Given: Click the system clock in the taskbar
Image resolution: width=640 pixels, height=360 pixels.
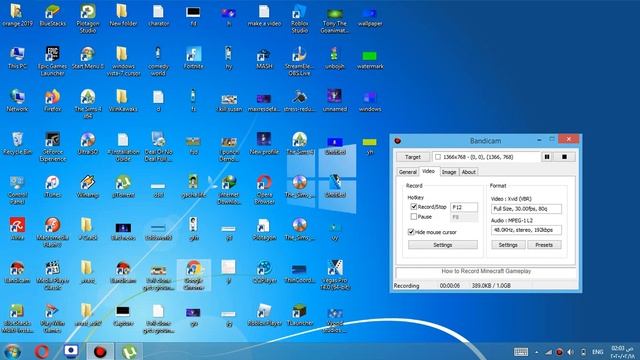Looking at the screenshot, I should [622, 352].
